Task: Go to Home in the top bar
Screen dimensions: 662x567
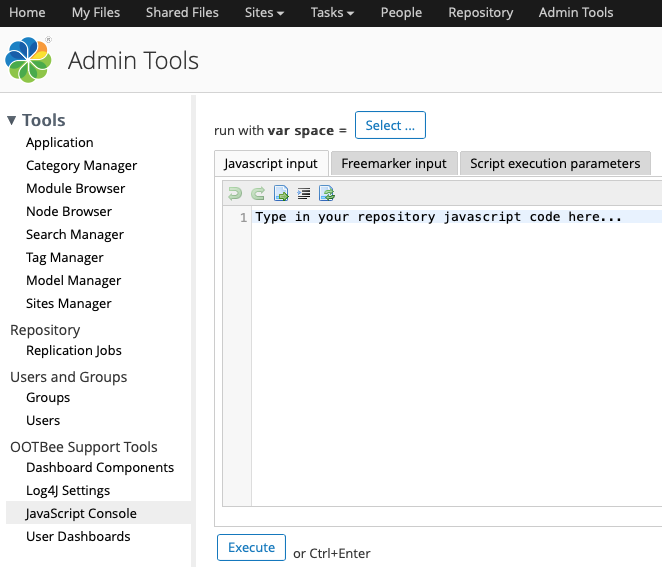Action: (27, 13)
